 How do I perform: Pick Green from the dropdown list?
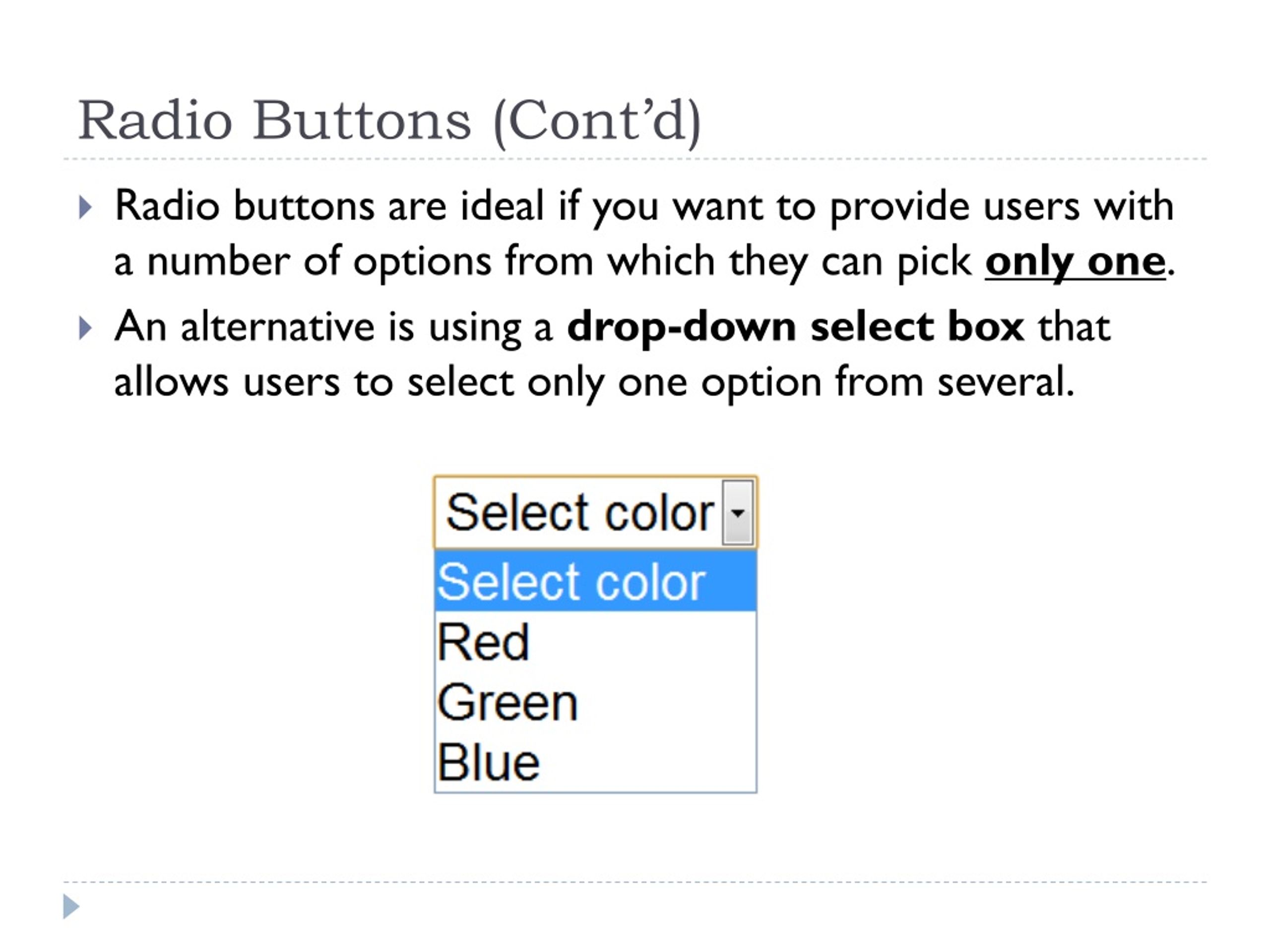(595, 702)
